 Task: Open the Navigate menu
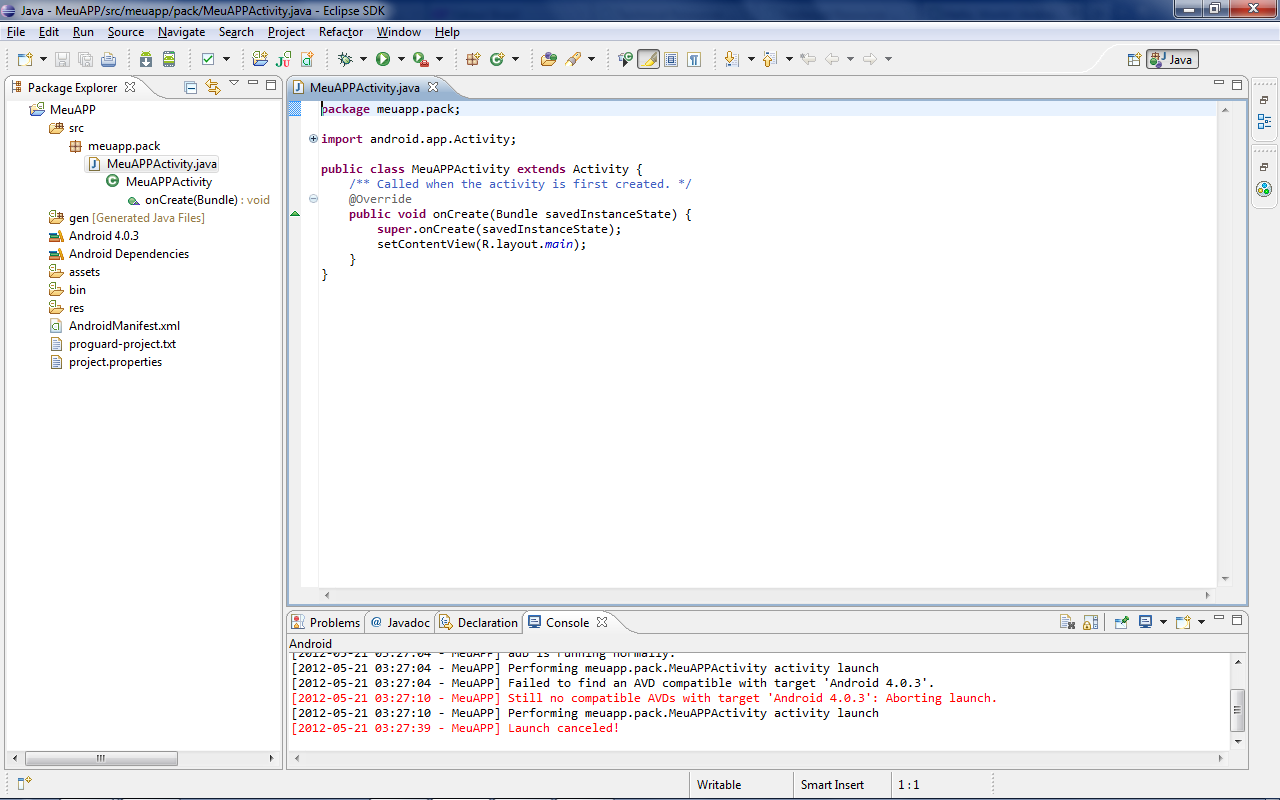181,32
